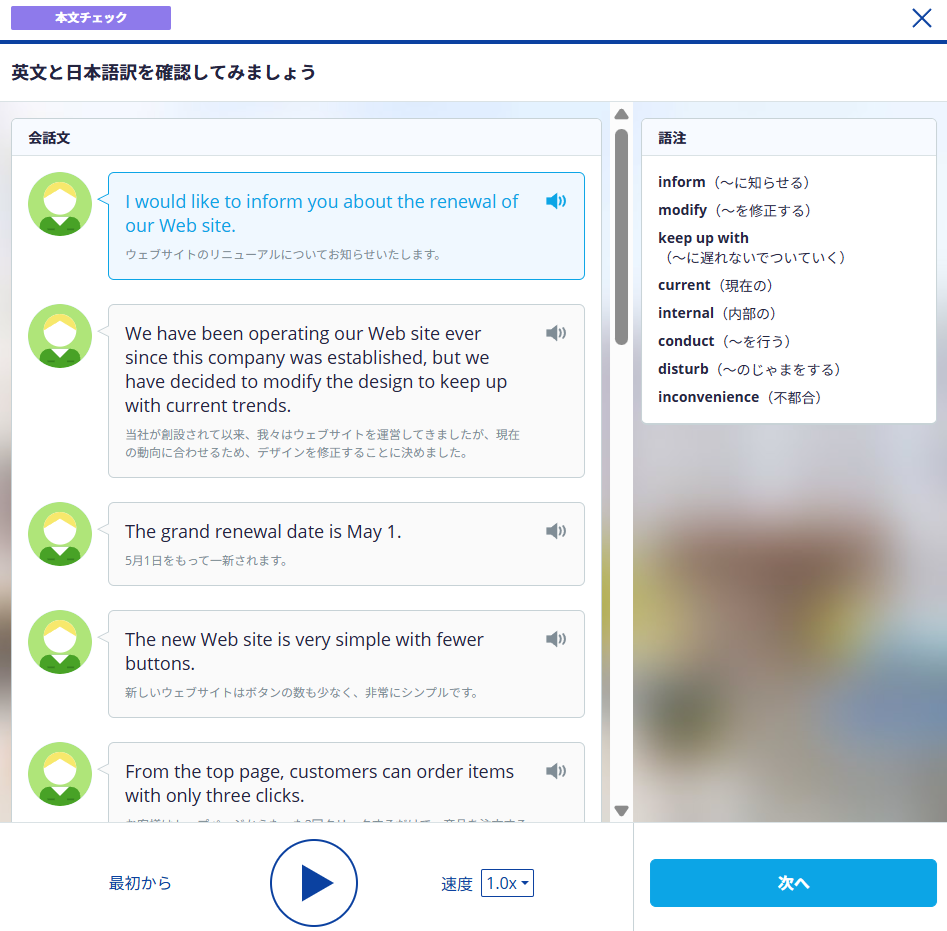
Task: Play audio for "new Web site is very simple"
Action: [556, 640]
